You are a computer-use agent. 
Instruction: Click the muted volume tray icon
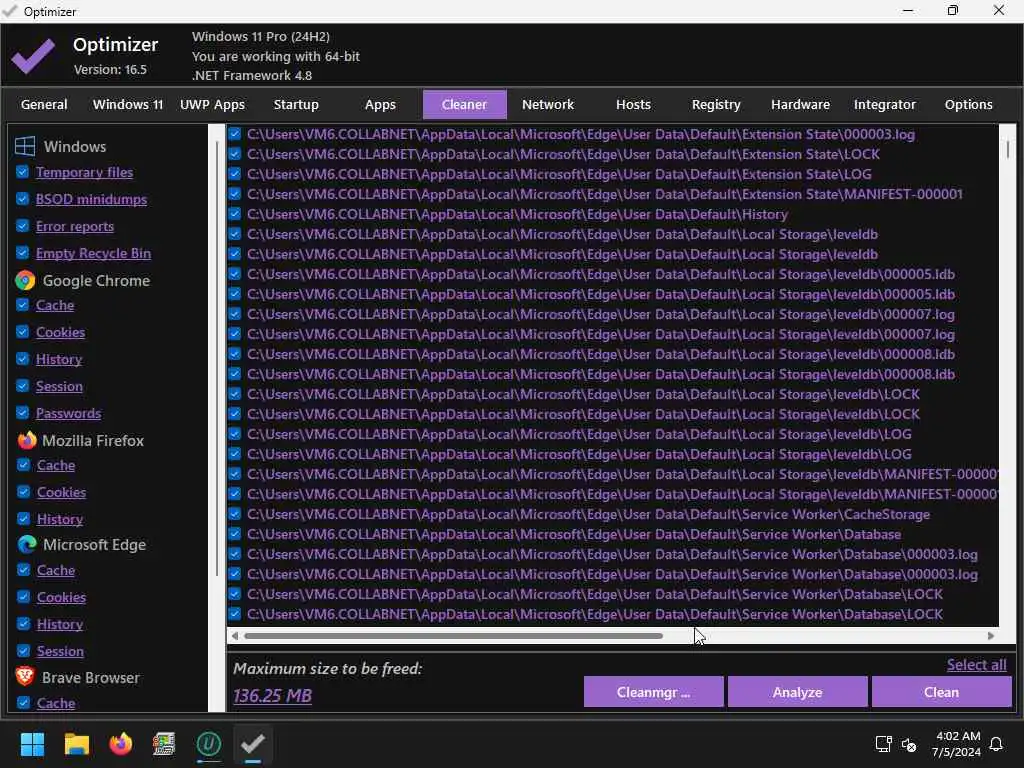tap(908, 744)
